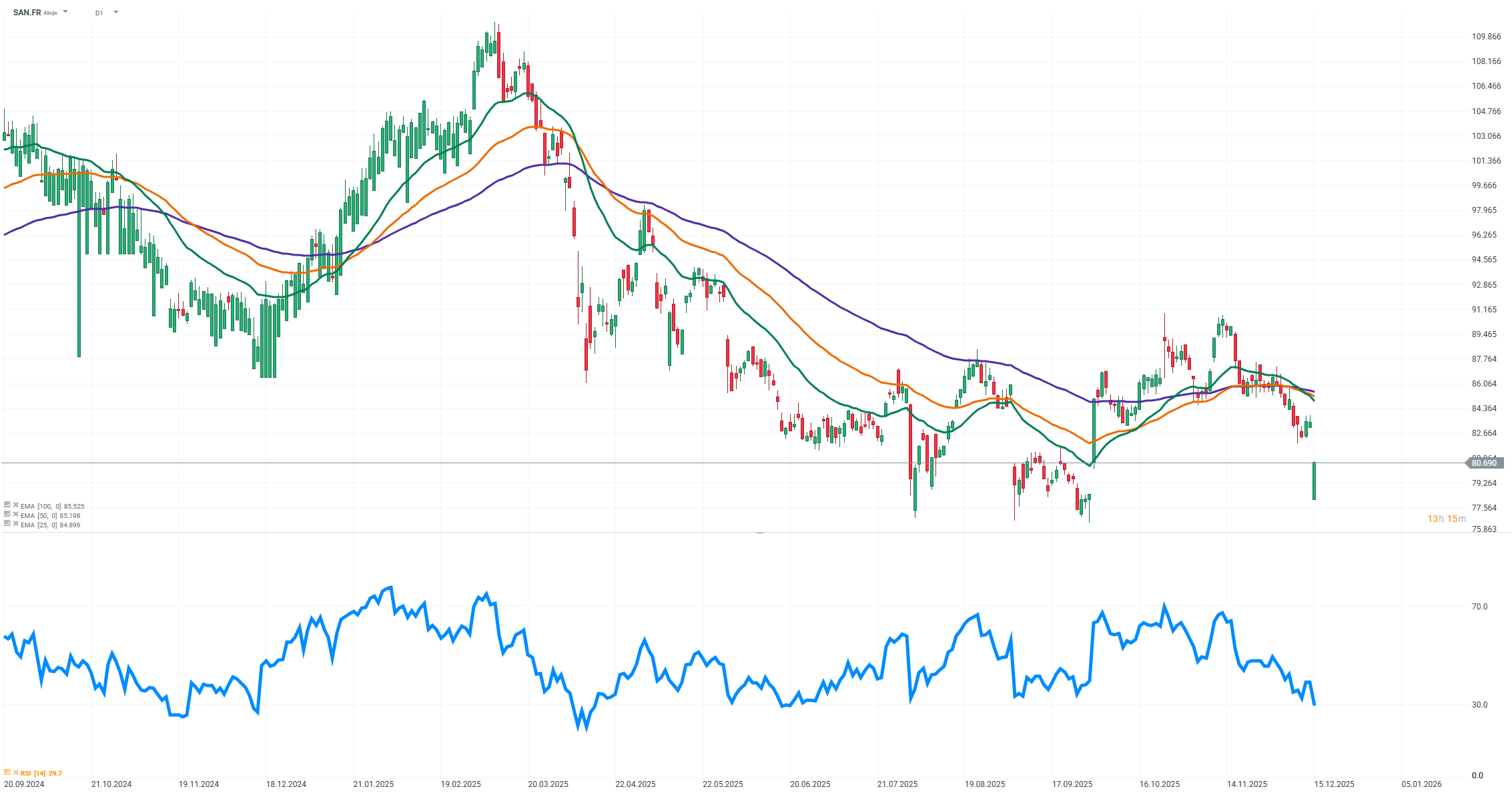Remove the RSI 14 indicator with X

(x=16, y=772)
